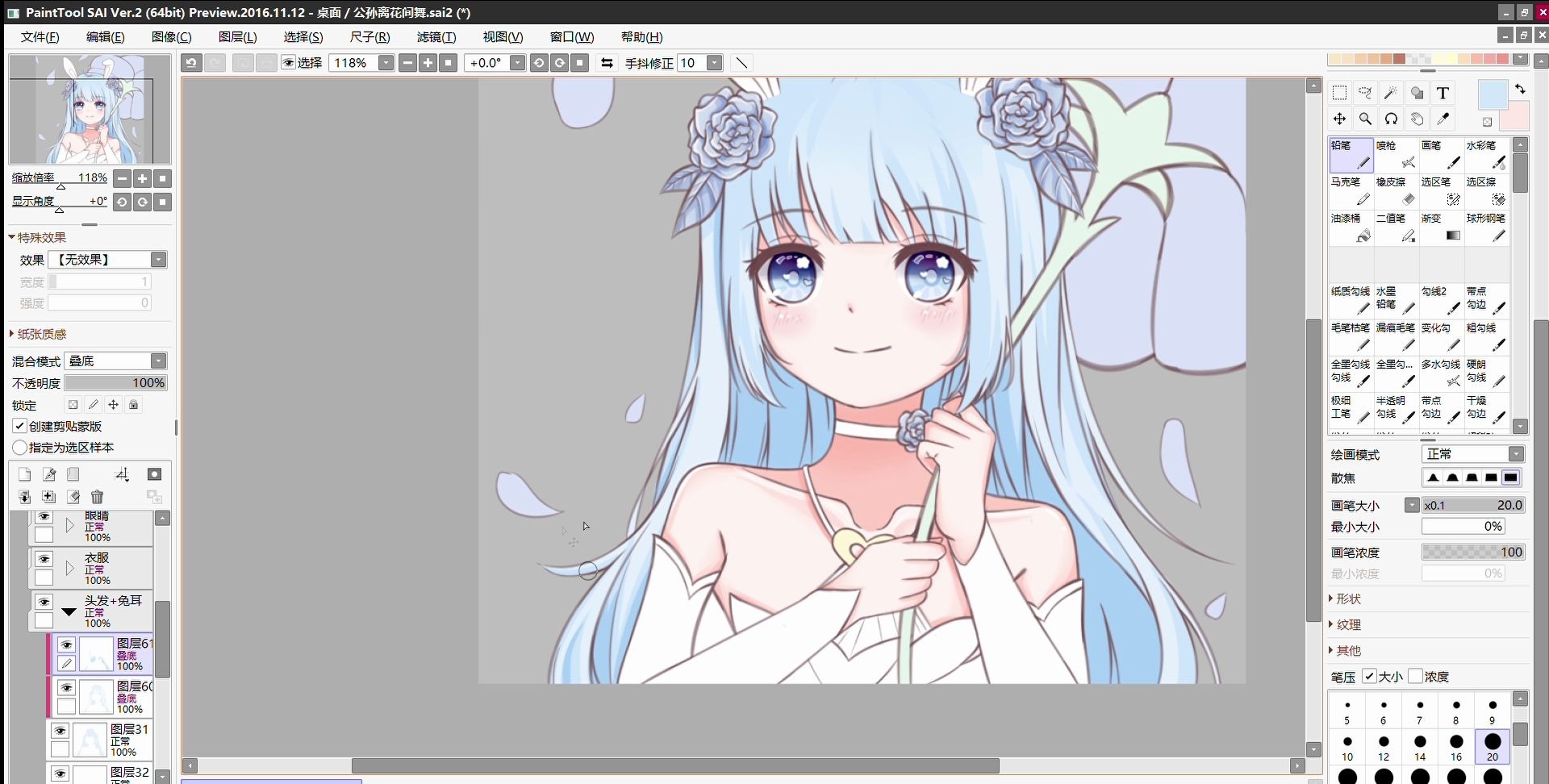Adjust the 不透明度 layer opacity slider

115,383
